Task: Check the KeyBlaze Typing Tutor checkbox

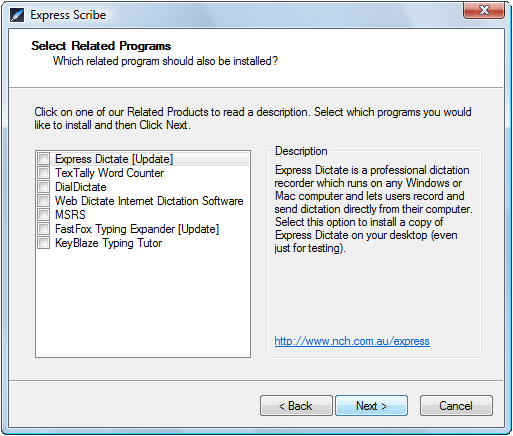Action: point(44,242)
